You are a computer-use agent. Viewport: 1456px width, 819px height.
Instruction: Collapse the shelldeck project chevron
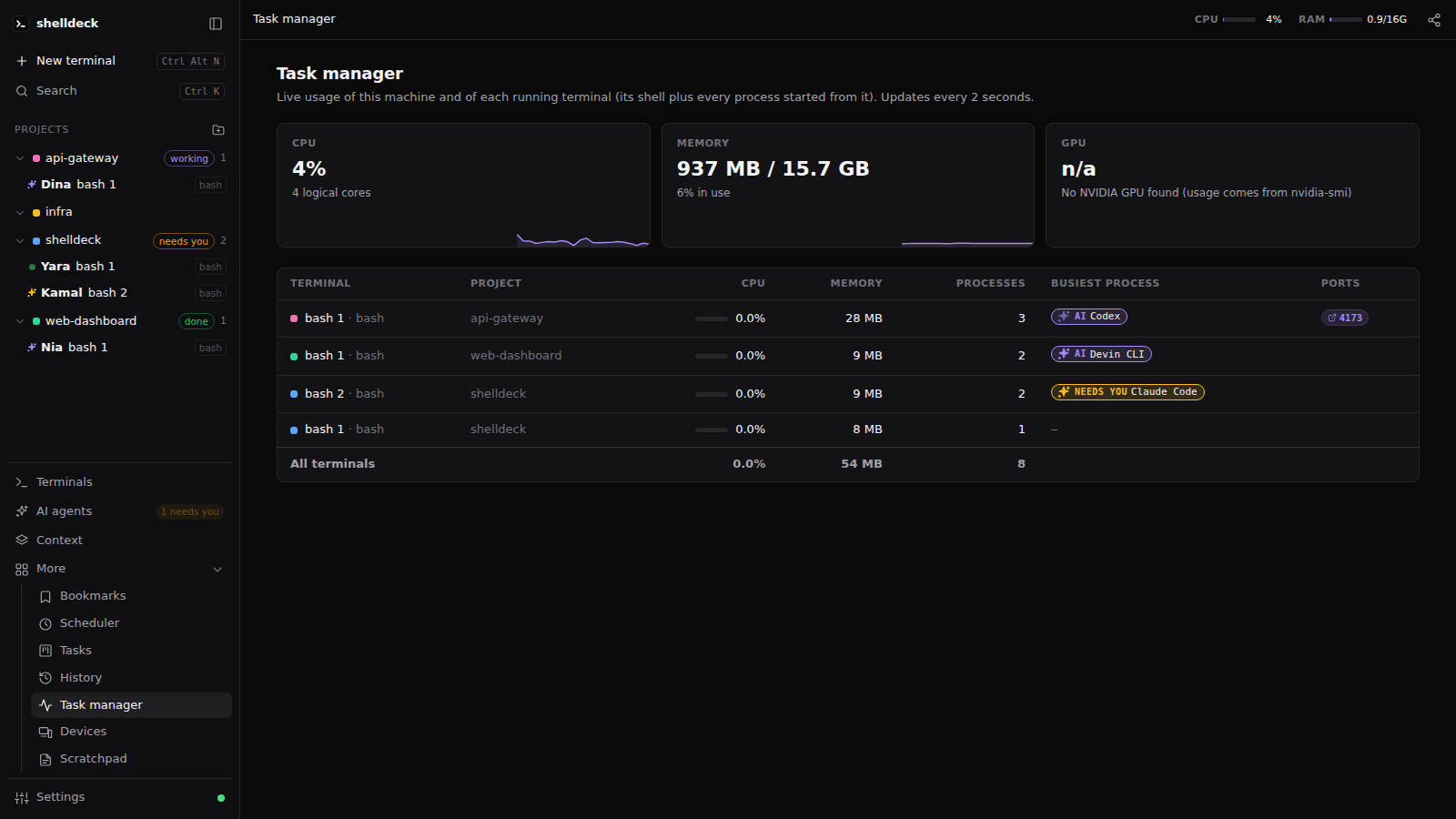point(20,241)
